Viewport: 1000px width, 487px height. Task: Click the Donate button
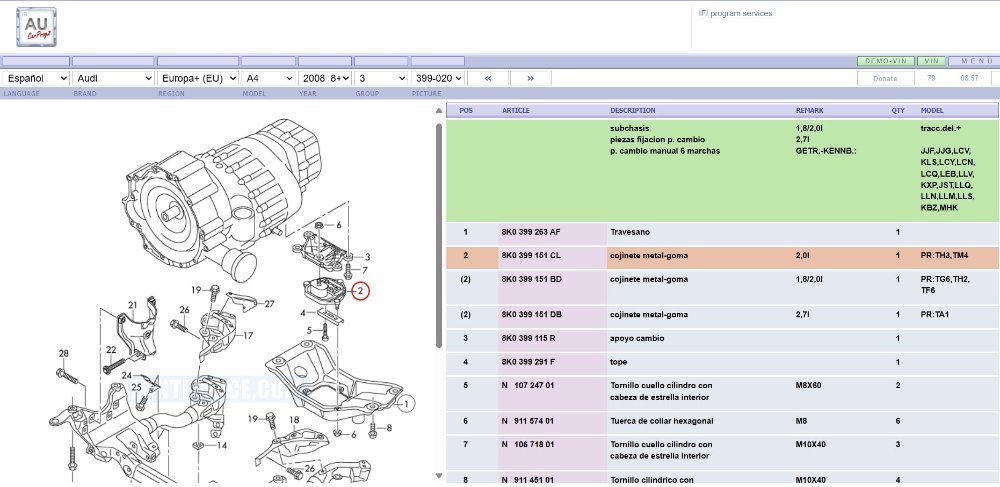pyautogui.click(x=885, y=78)
